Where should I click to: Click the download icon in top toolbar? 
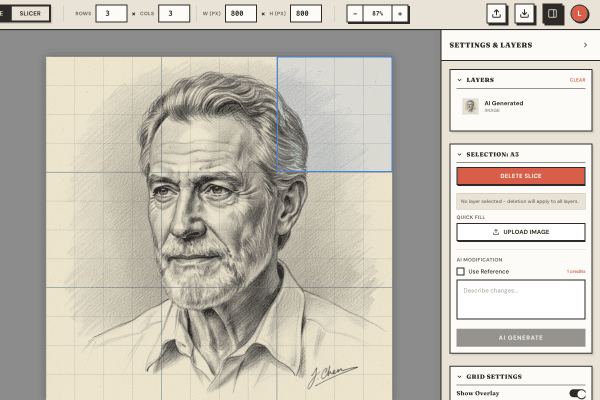524,14
